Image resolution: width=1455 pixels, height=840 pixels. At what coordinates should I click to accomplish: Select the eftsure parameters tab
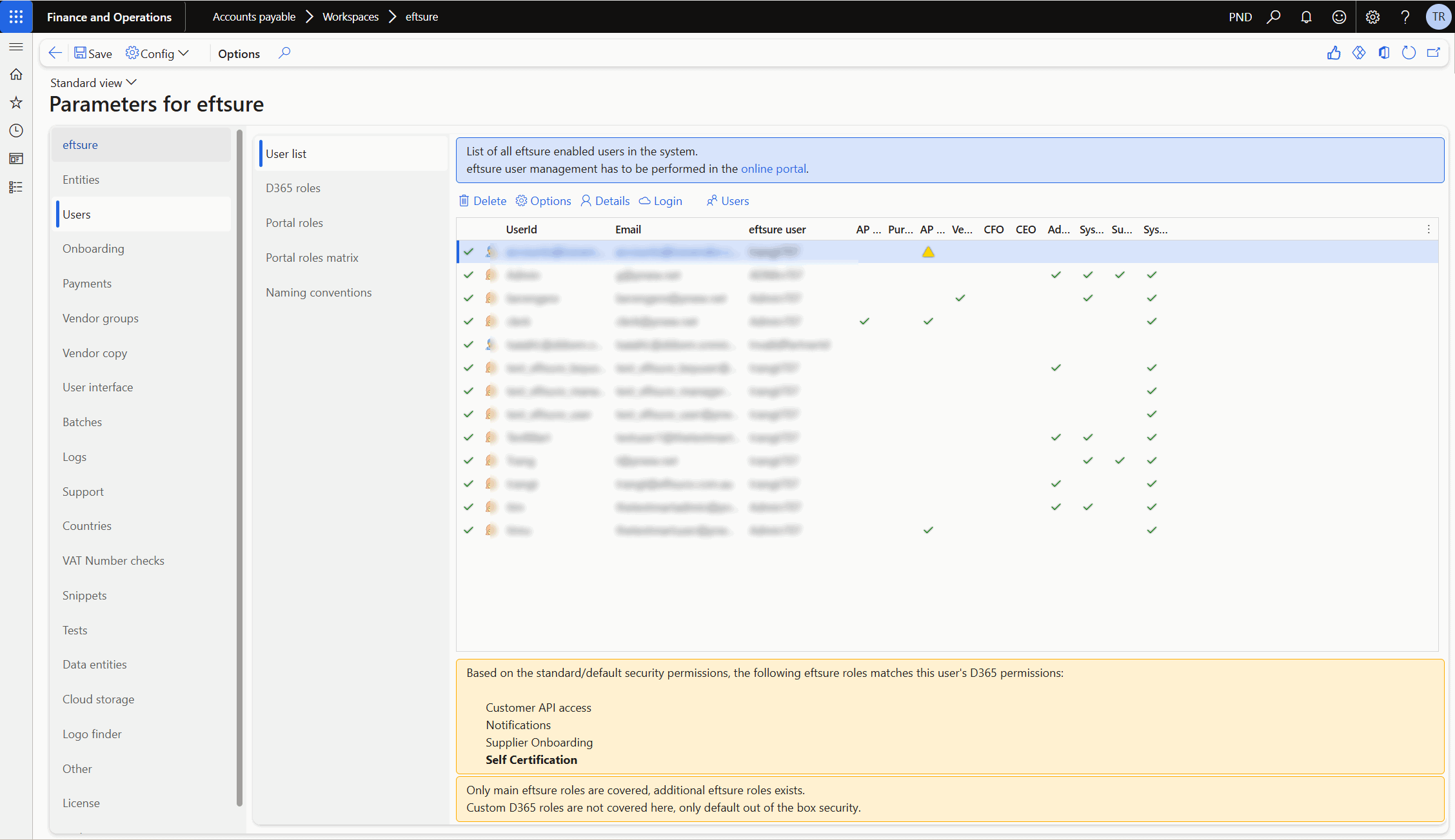pos(141,145)
